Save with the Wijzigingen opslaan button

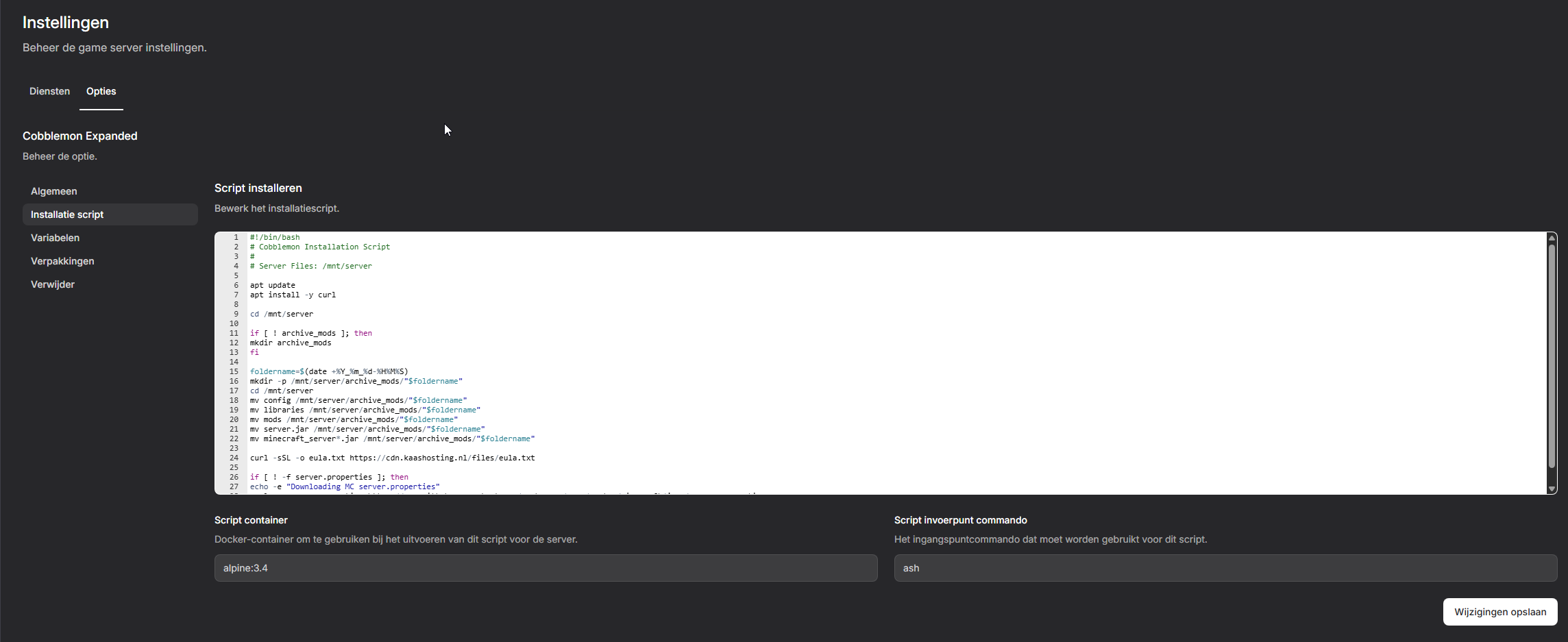pyautogui.click(x=1499, y=612)
